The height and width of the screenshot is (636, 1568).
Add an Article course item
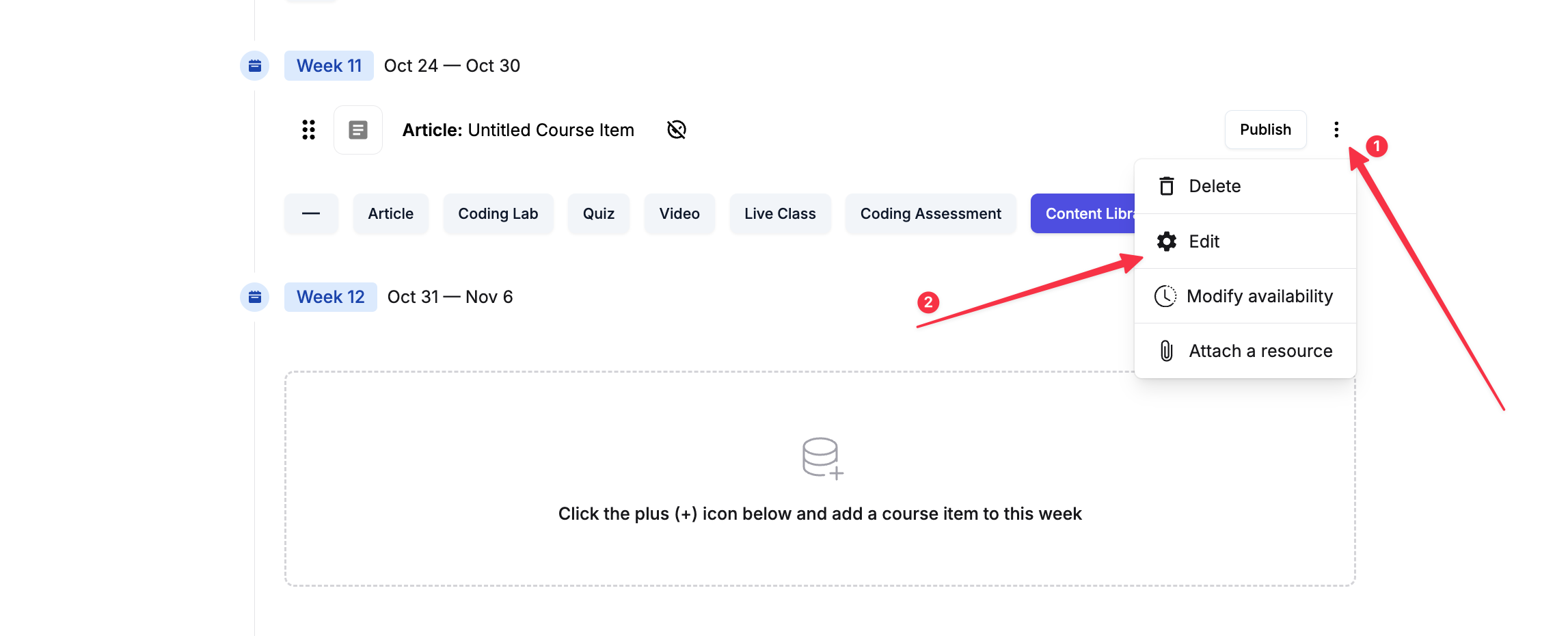click(x=390, y=214)
